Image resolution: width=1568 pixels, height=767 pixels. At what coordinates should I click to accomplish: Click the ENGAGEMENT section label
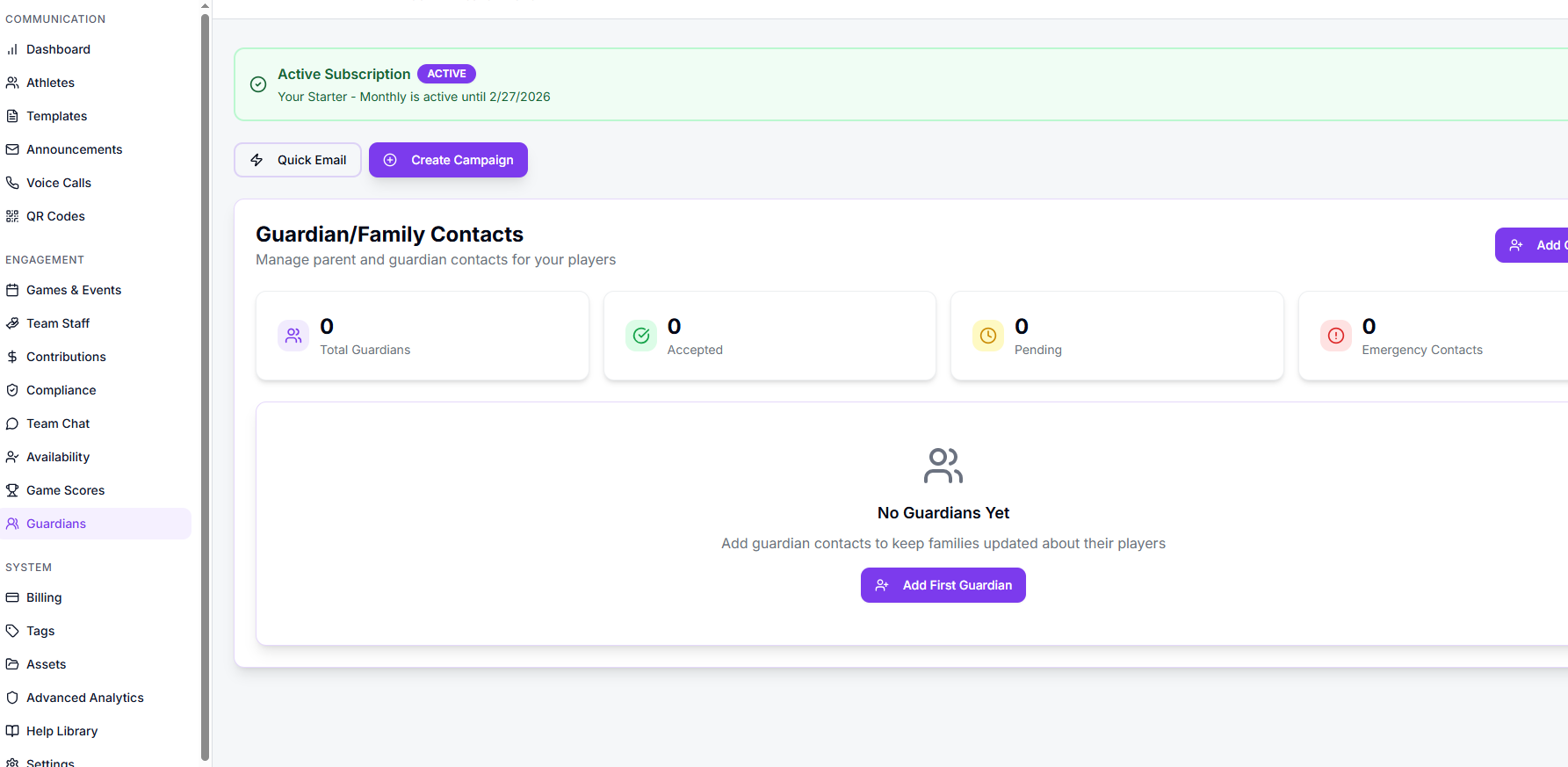tap(45, 260)
